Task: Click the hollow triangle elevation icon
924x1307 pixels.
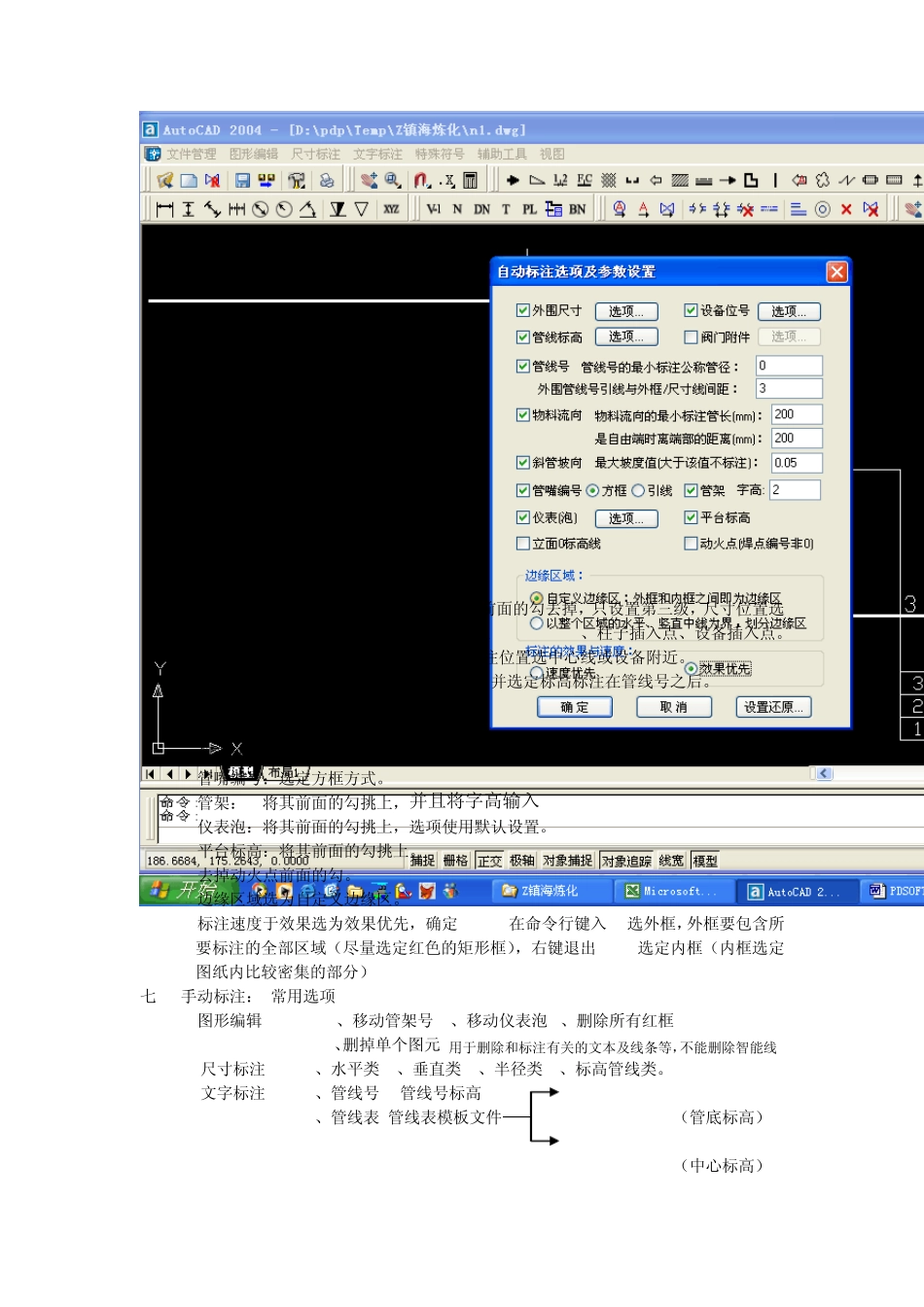Action: point(362,209)
